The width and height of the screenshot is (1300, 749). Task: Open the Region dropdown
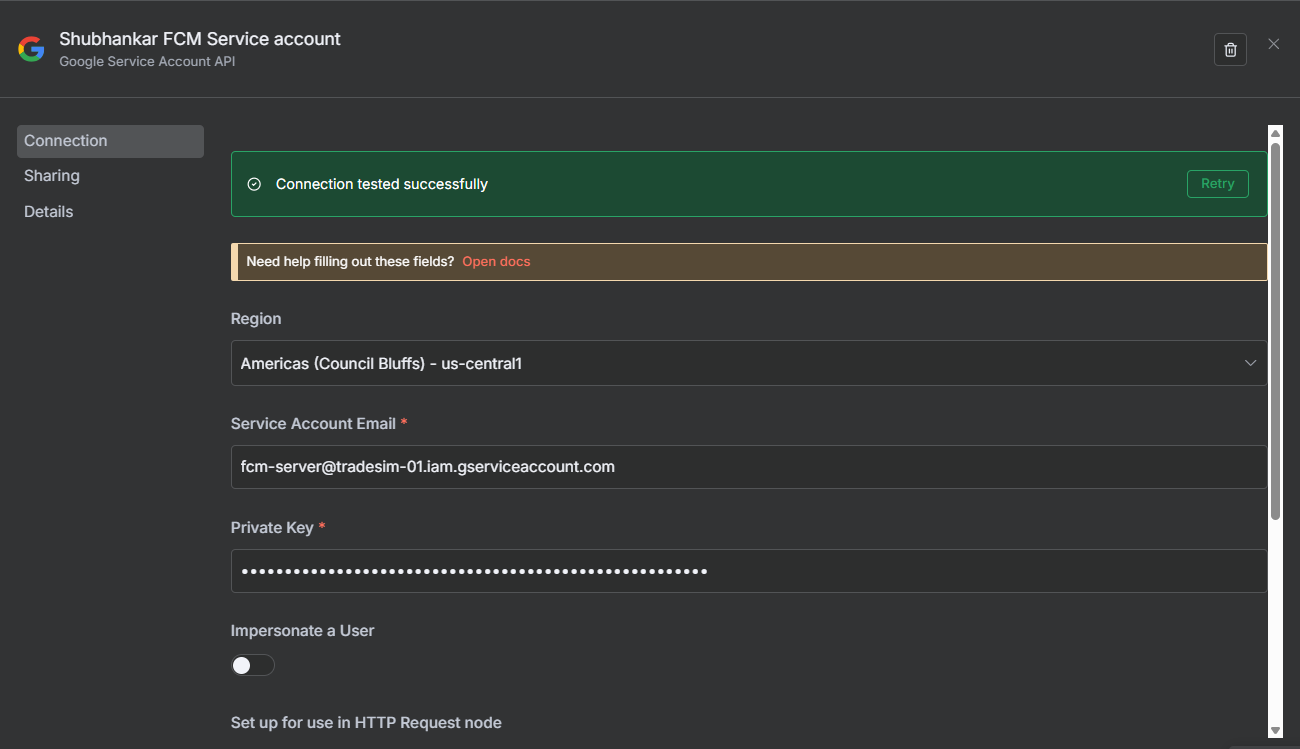coord(748,363)
